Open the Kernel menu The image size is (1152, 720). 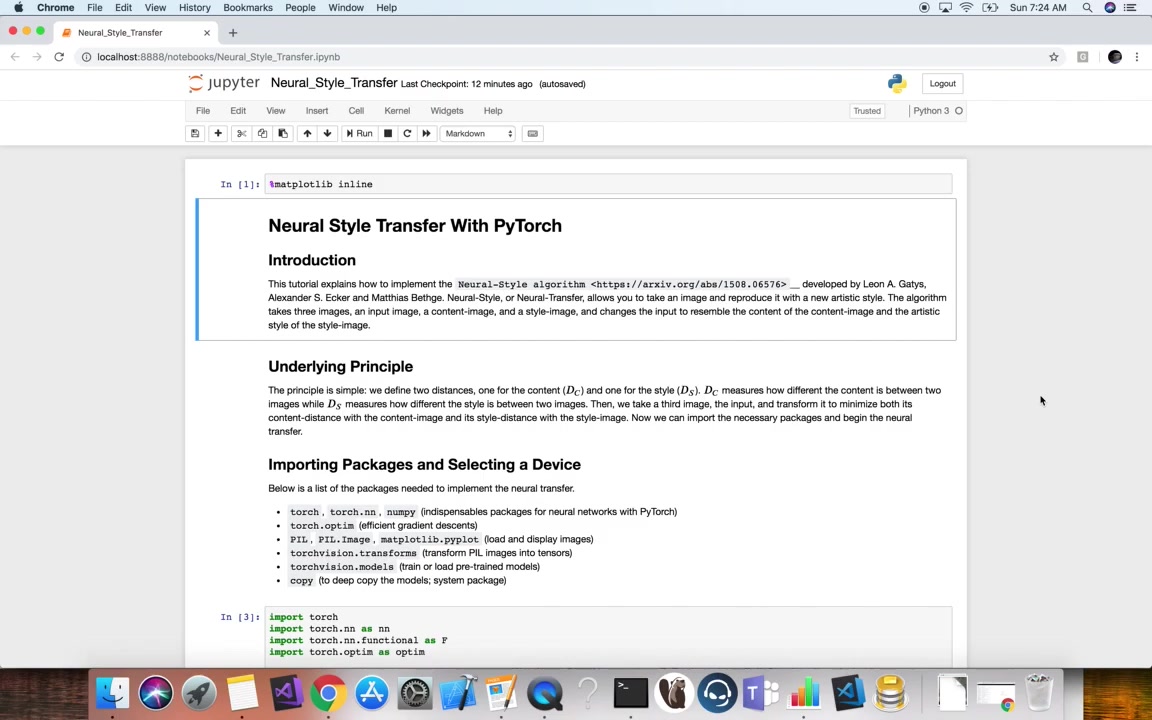(397, 111)
